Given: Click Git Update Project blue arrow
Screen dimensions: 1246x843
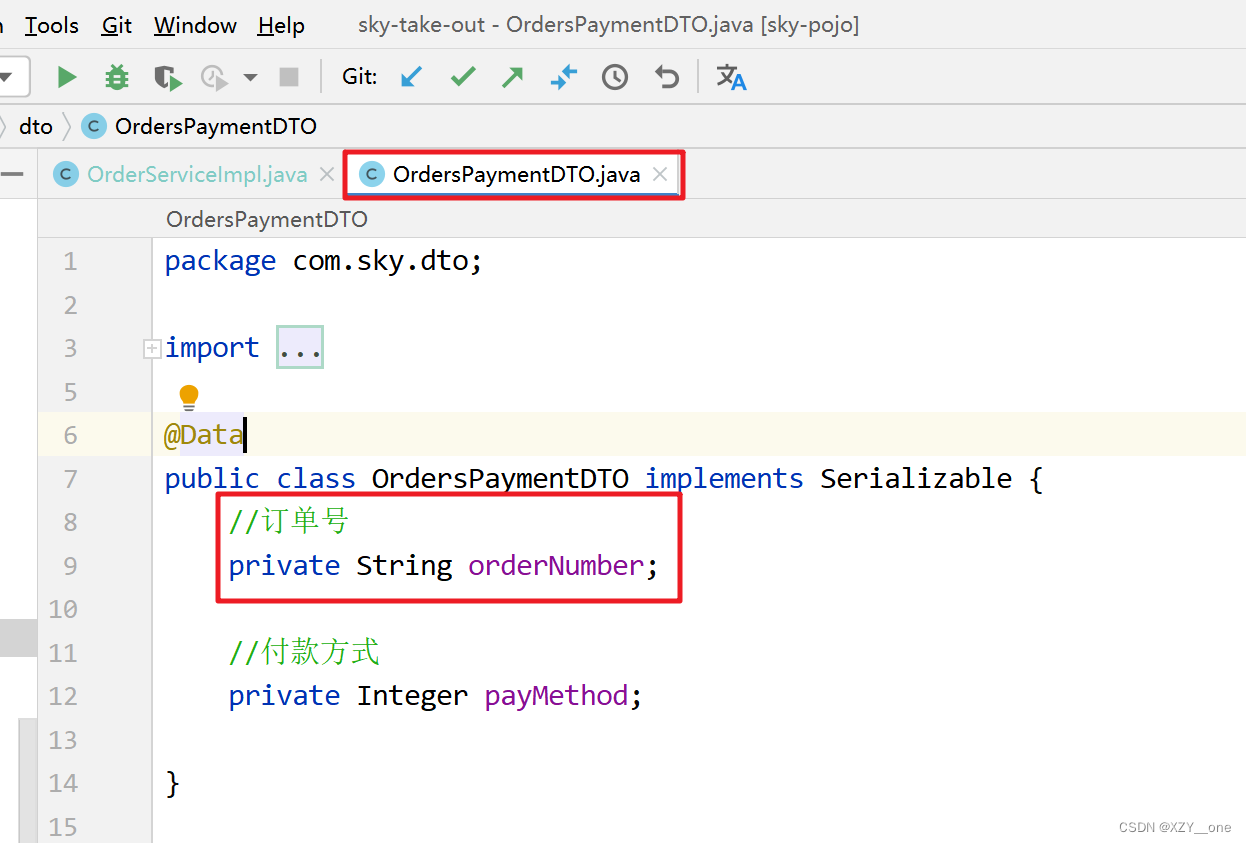Looking at the screenshot, I should pos(411,77).
